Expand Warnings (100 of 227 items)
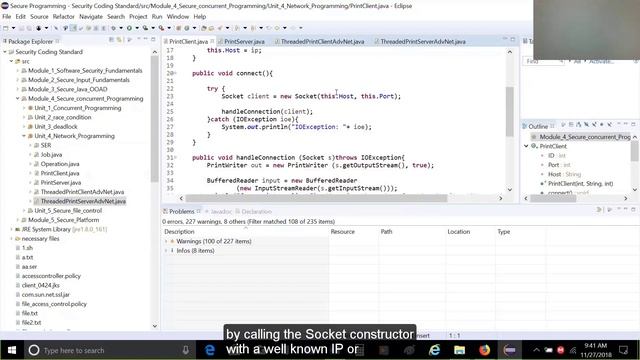 click(166, 241)
